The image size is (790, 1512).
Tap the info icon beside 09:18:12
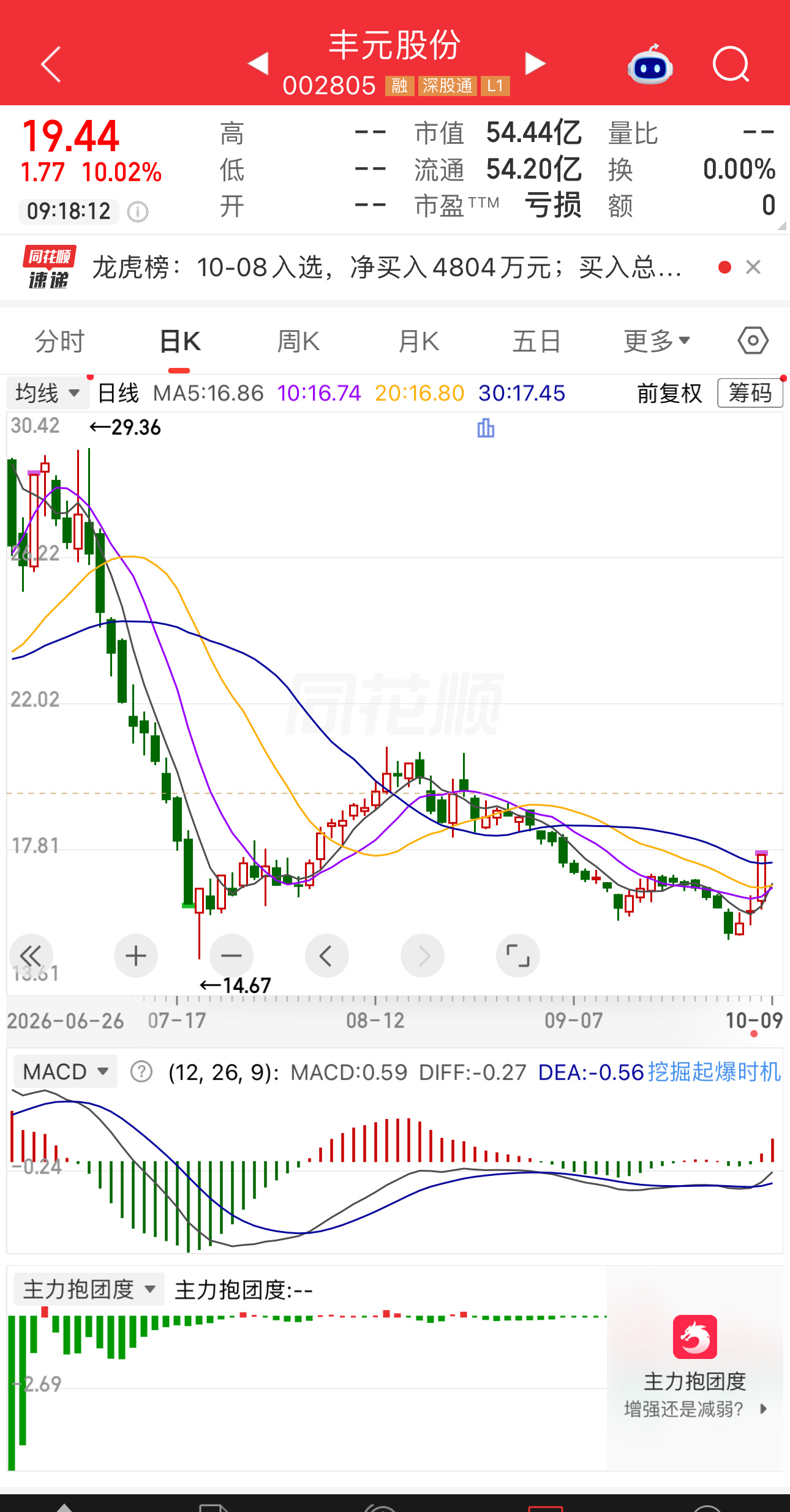(138, 212)
